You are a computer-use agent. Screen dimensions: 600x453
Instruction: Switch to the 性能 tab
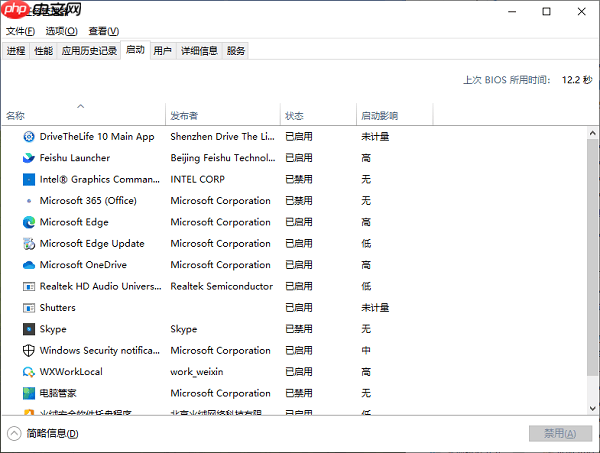[43, 51]
